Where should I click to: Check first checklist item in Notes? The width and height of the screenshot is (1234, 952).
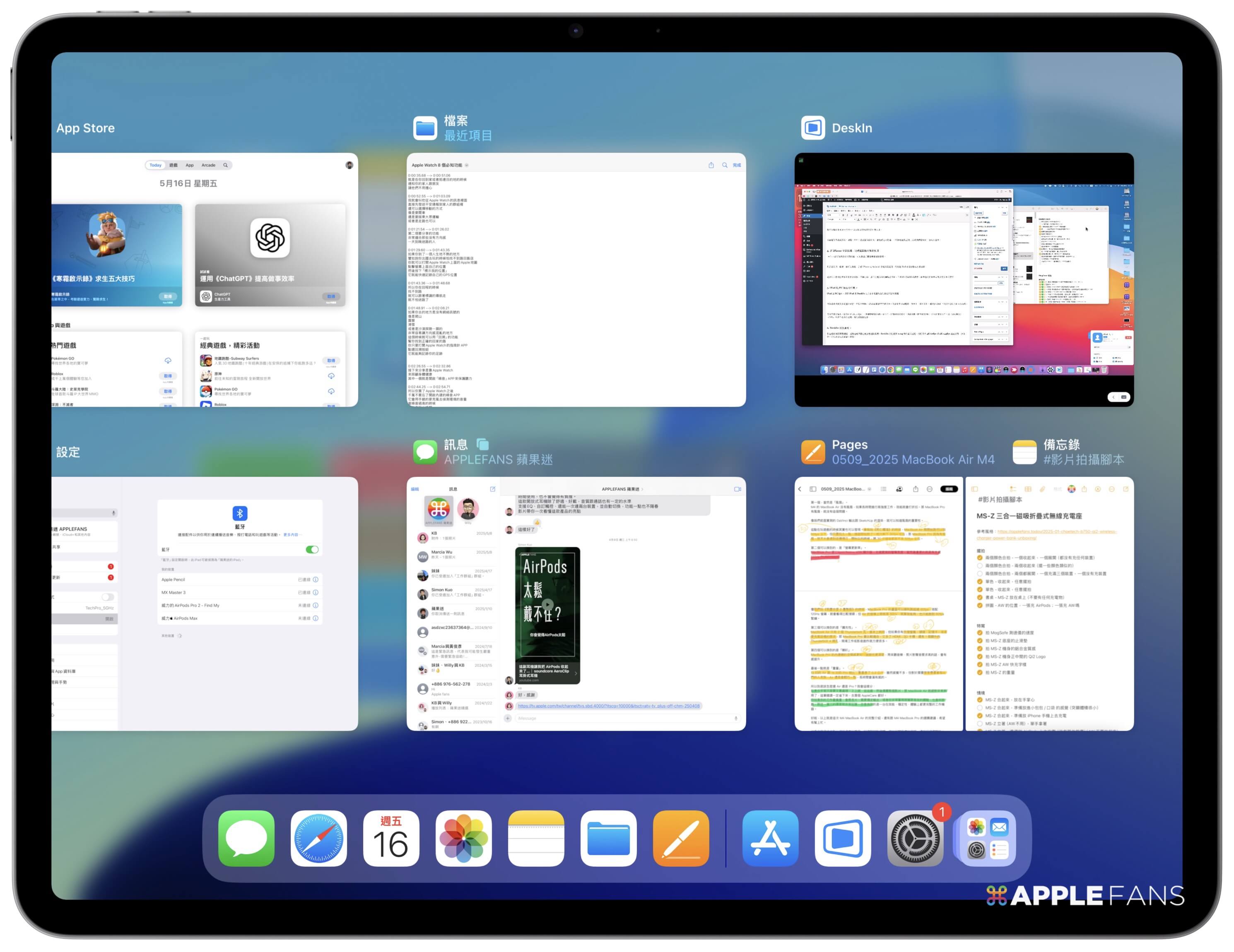coord(980,558)
